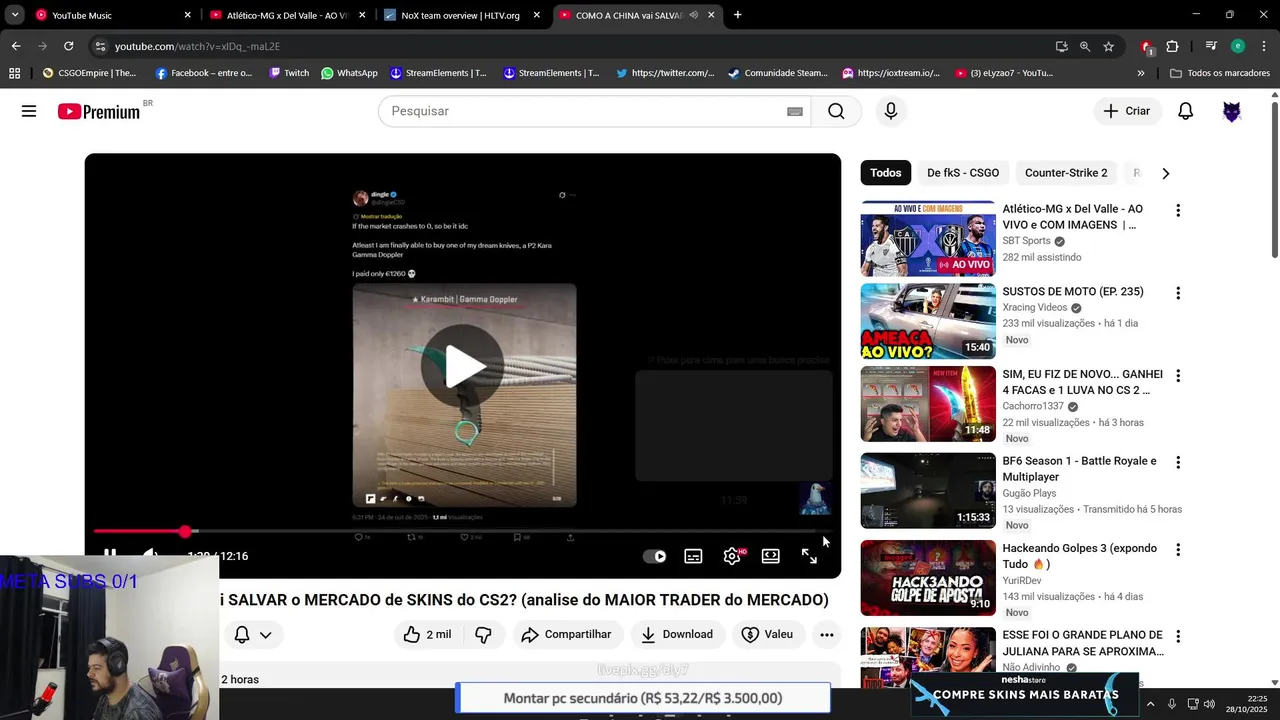Open browser zoom magnifier icon
This screenshot has width=1280, height=720.
pyautogui.click(x=1085, y=46)
